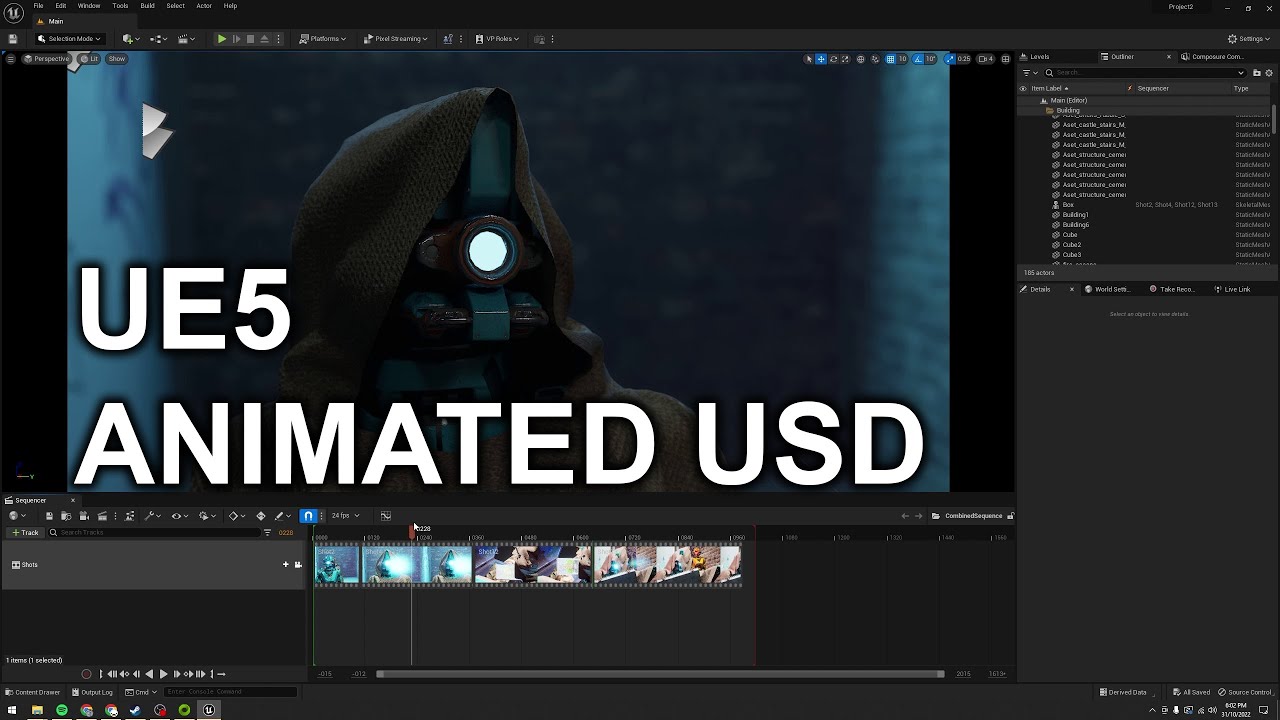
Task: Switch to the Live Link tab
Action: coord(1232,289)
